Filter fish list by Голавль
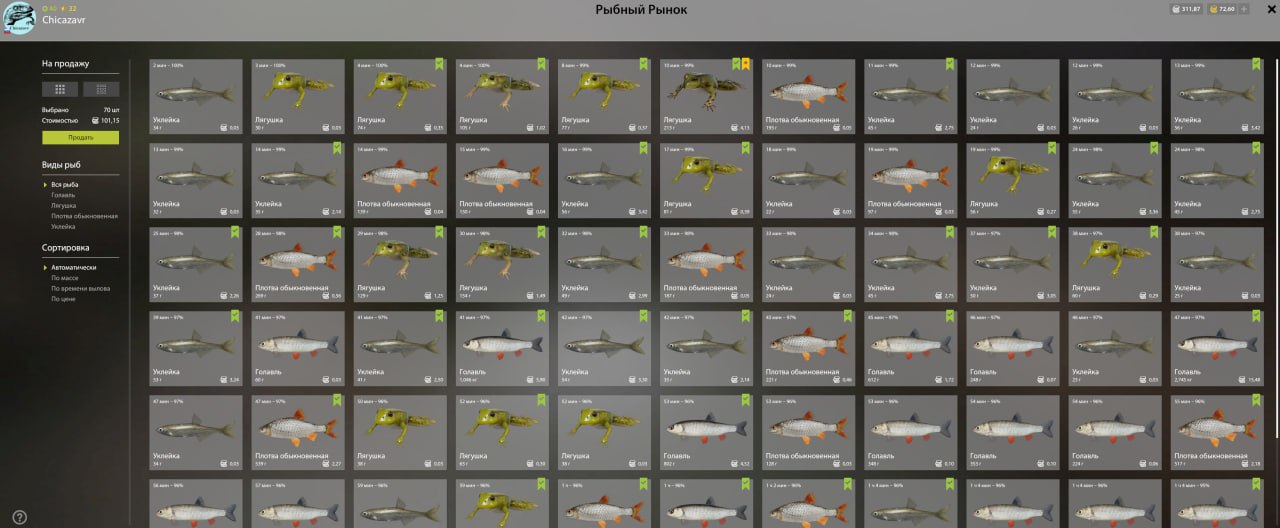Image resolution: width=1280 pixels, height=528 pixels. click(64, 195)
